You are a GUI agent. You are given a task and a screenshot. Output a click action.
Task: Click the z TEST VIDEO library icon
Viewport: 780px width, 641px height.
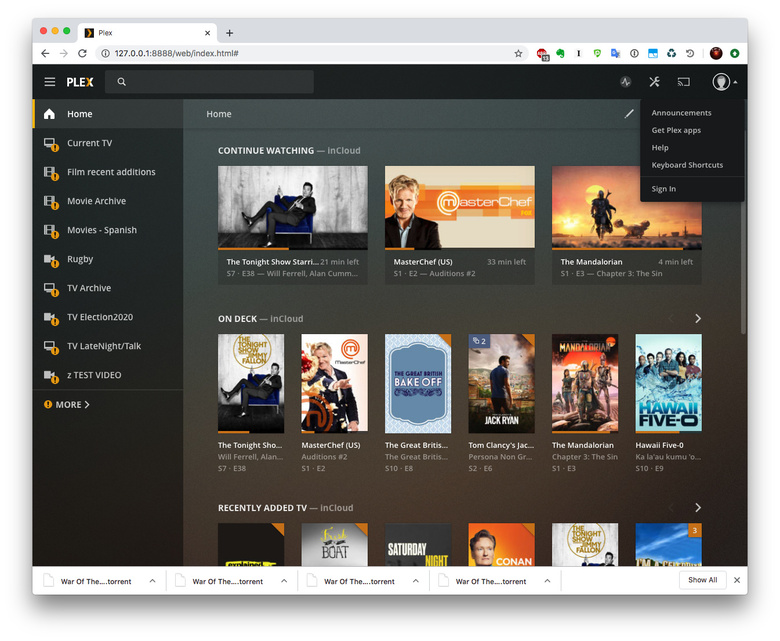tap(51, 376)
